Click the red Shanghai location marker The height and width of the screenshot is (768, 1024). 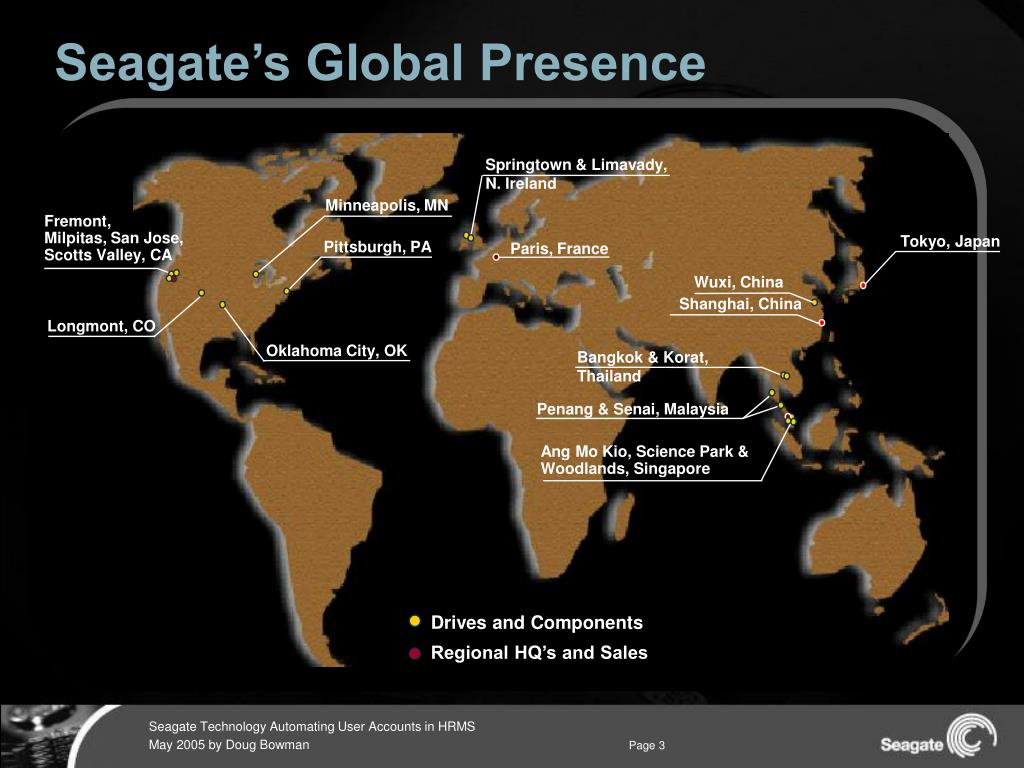click(822, 323)
